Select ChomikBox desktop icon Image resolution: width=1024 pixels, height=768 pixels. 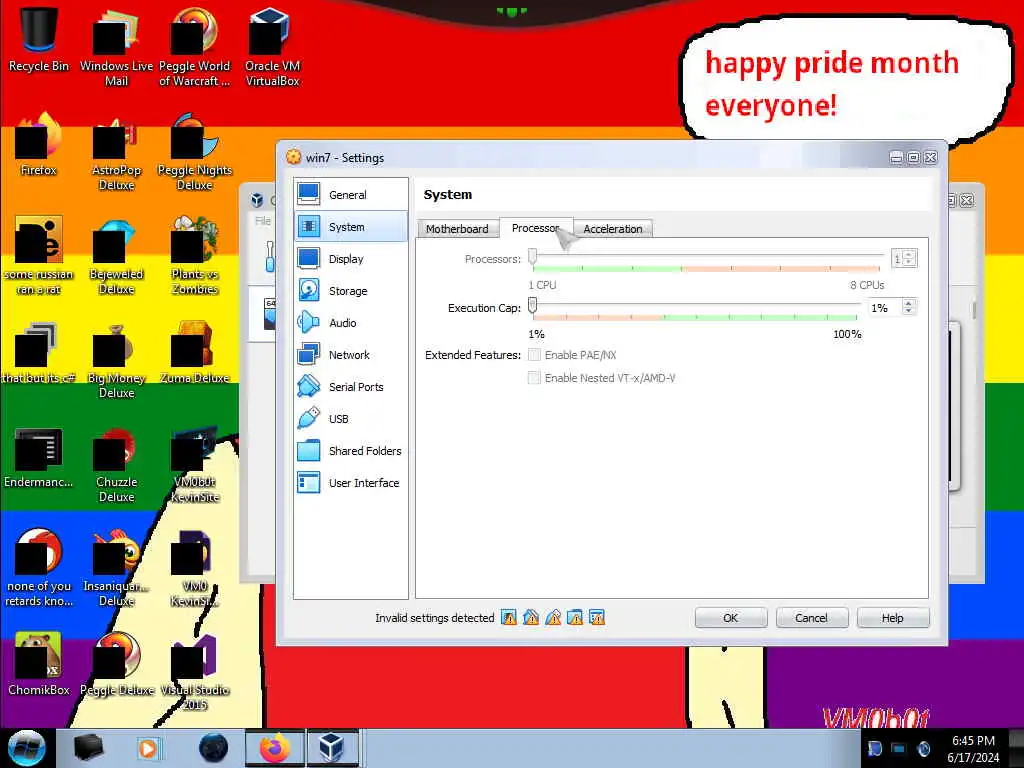click(x=39, y=665)
